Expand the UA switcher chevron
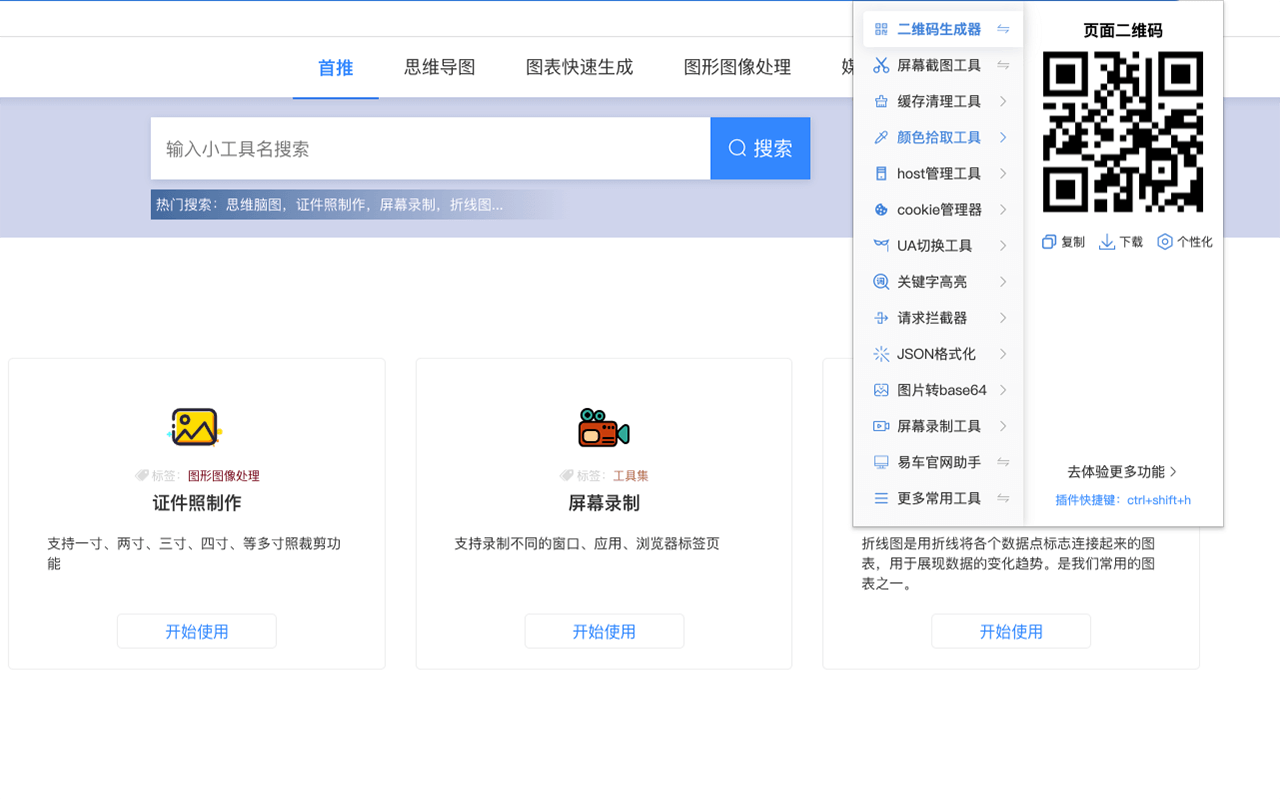1280x800 pixels. pyautogui.click(x=1003, y=245)
